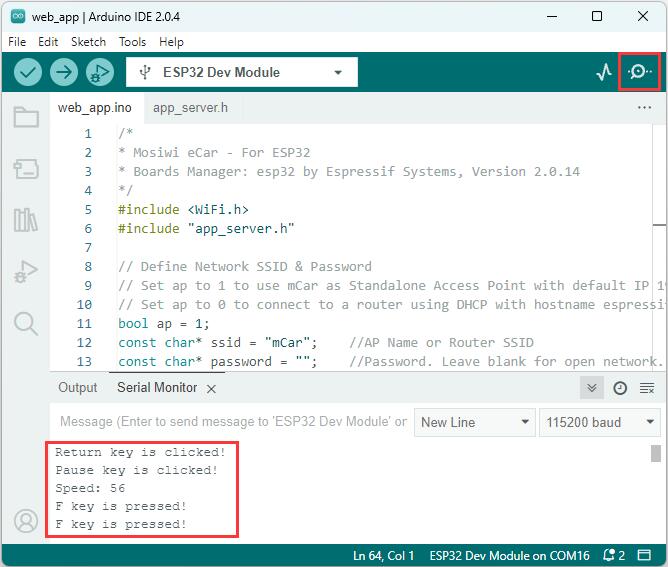Upload sketch with the arrow button
Screen dimensions: 668x567
coord(64,72)
